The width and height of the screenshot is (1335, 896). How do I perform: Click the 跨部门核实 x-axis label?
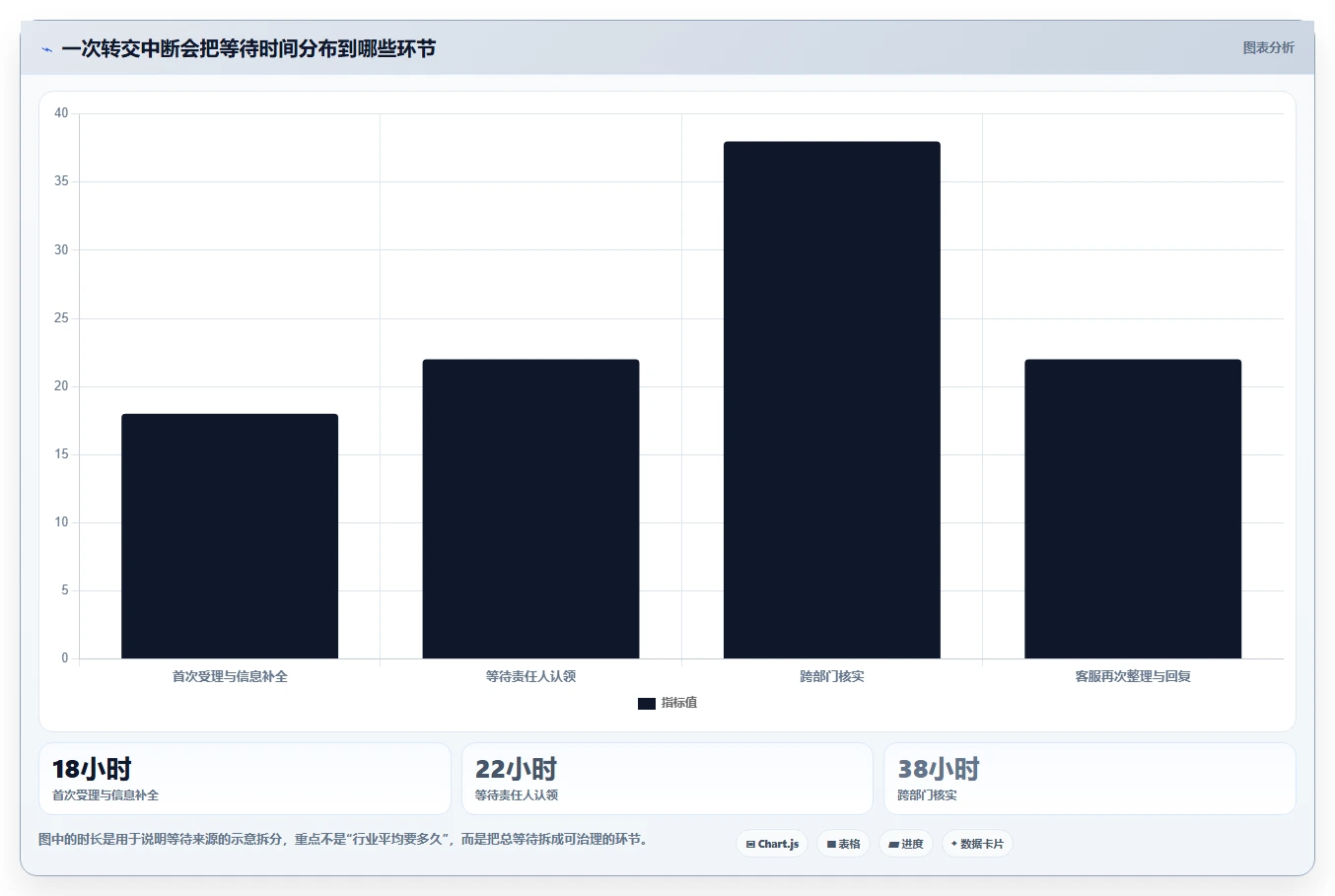[832, 676]
